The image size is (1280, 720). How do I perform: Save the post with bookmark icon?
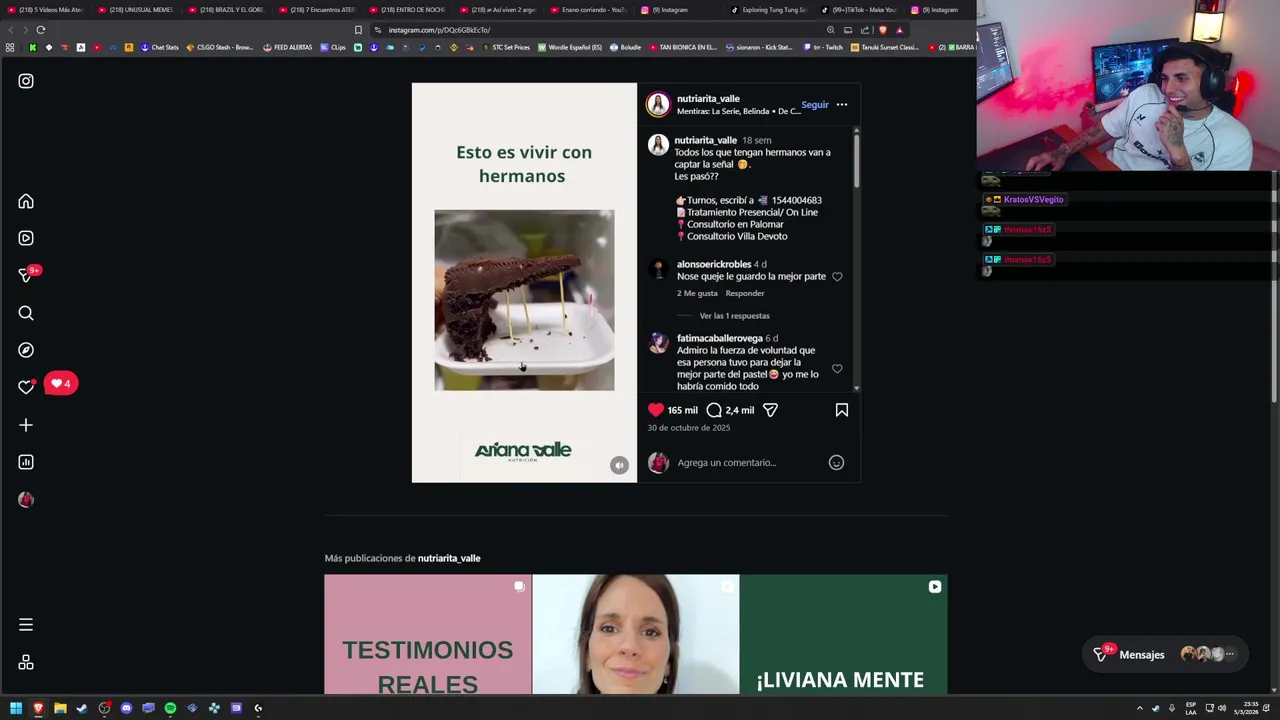[x=842, y=410]
